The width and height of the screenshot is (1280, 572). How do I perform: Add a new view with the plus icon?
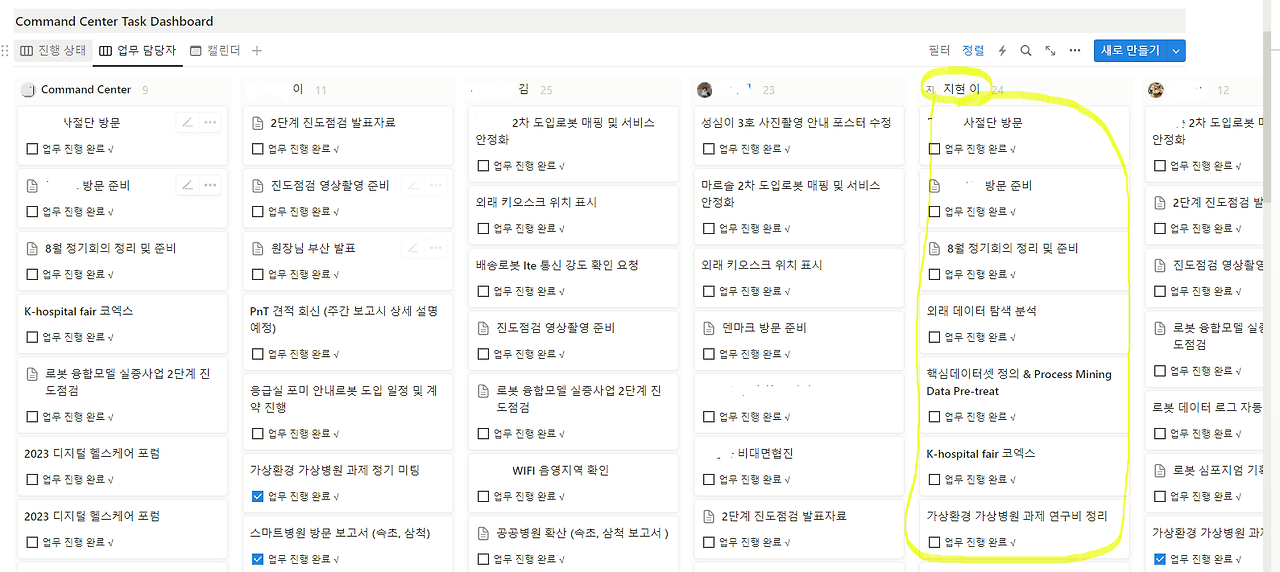pos(257,50)
